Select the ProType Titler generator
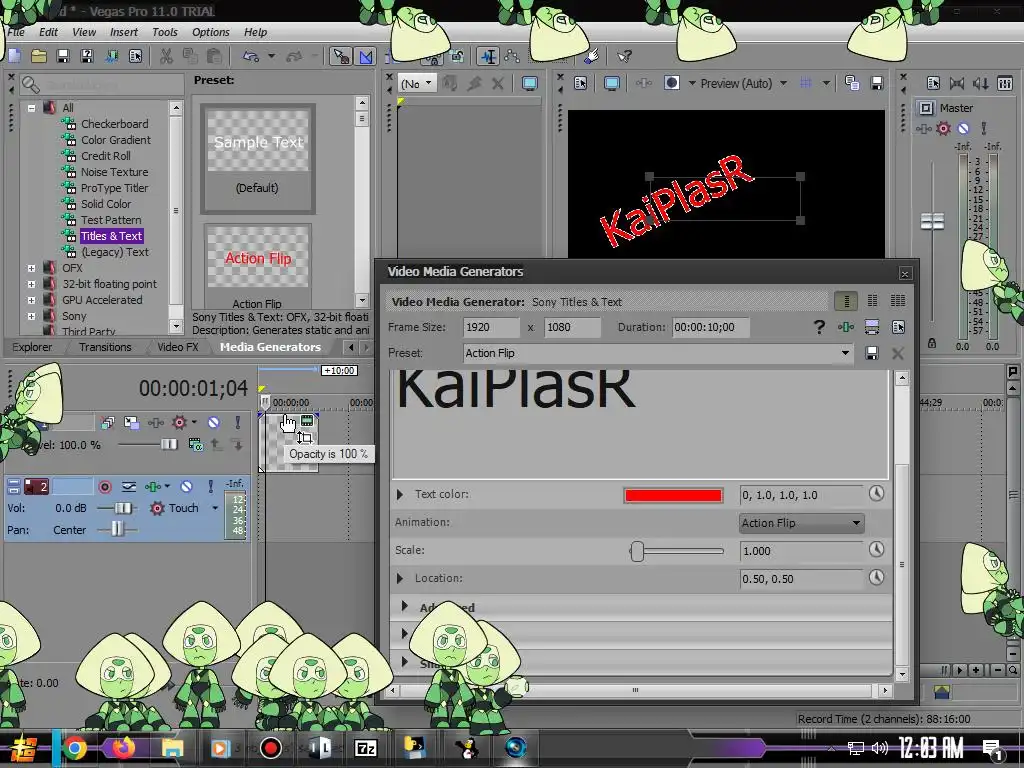 114,188
